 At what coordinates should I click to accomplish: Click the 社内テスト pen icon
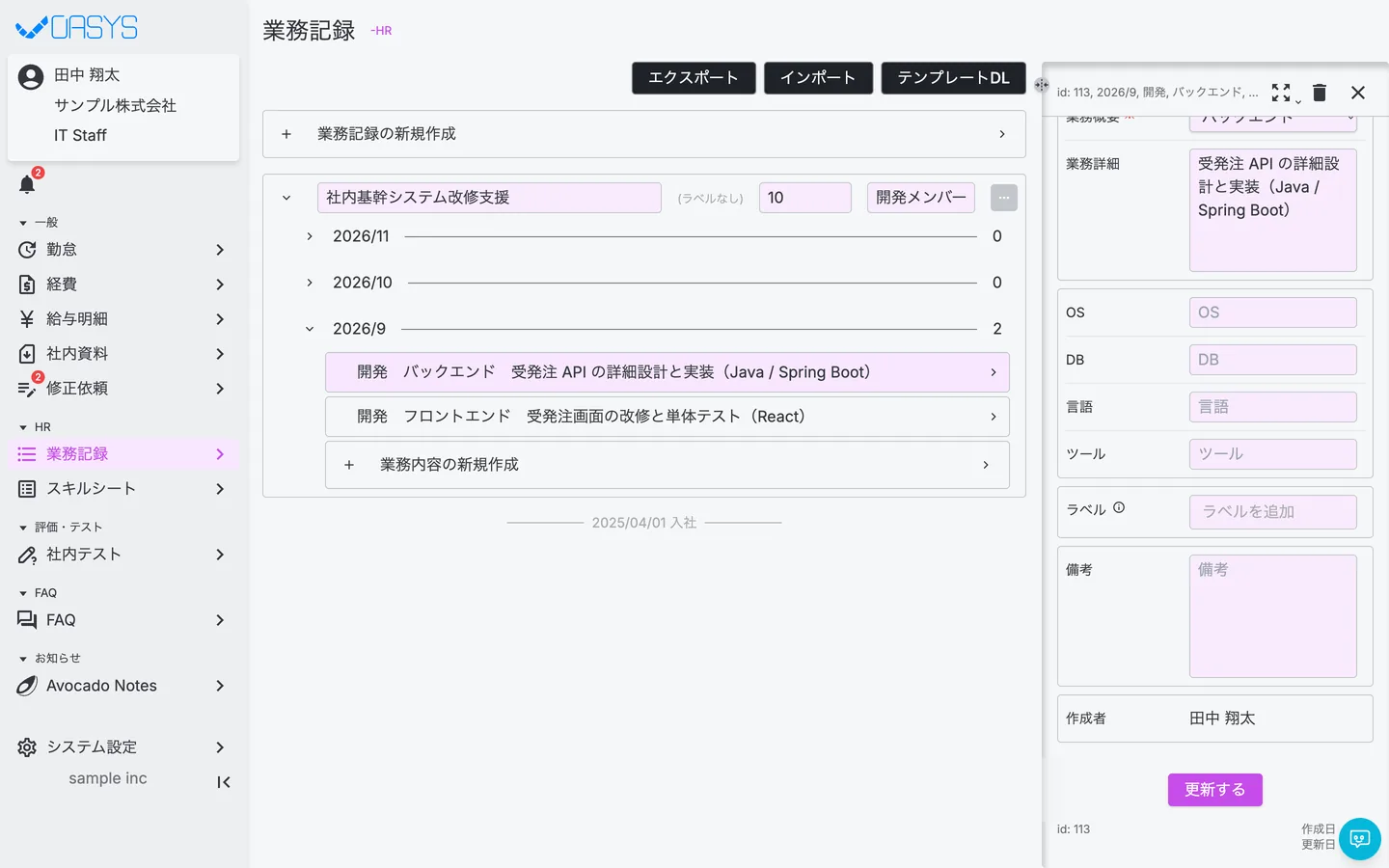(x=27, y=555)
